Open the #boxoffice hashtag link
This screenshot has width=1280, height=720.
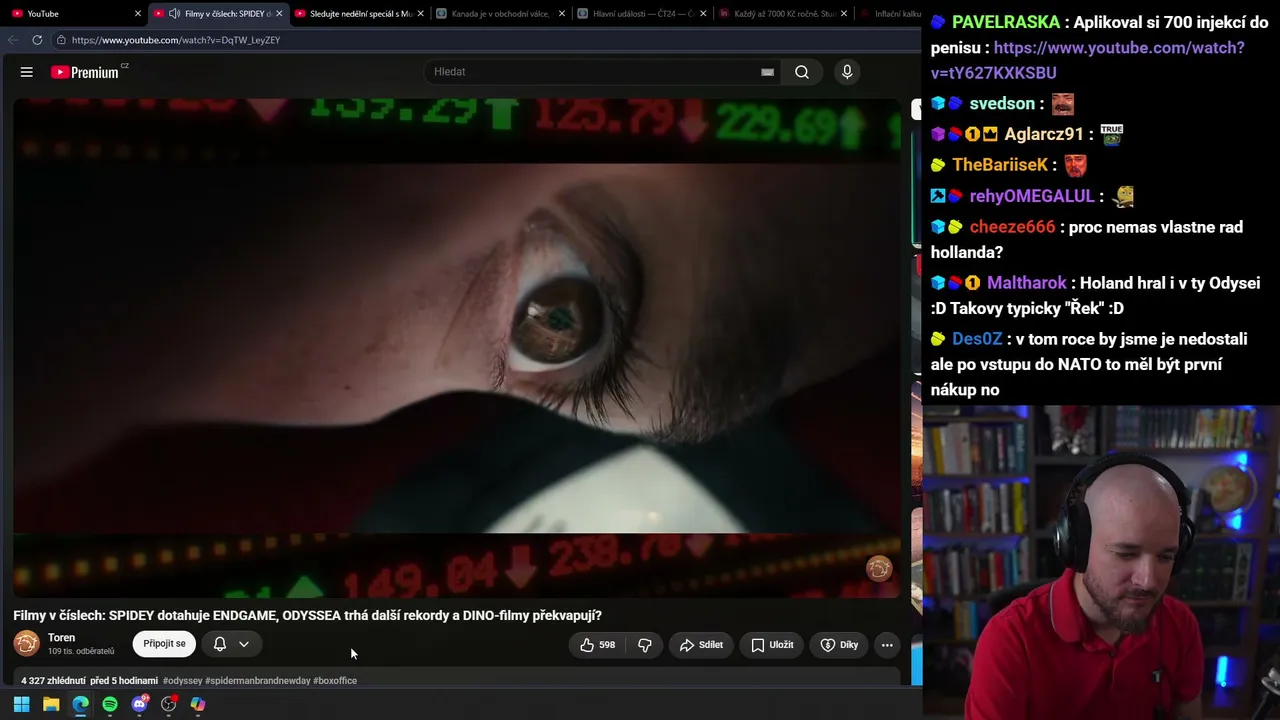pos(335,681)
